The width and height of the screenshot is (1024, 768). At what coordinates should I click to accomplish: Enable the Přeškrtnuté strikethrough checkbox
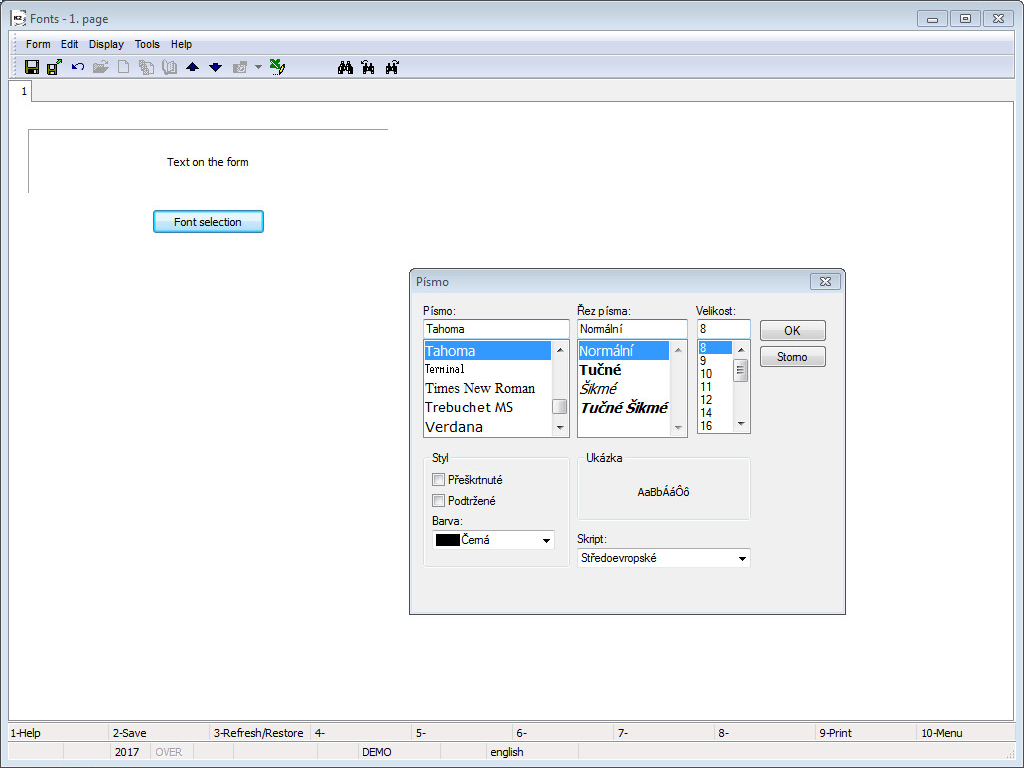tap(439, 479)
